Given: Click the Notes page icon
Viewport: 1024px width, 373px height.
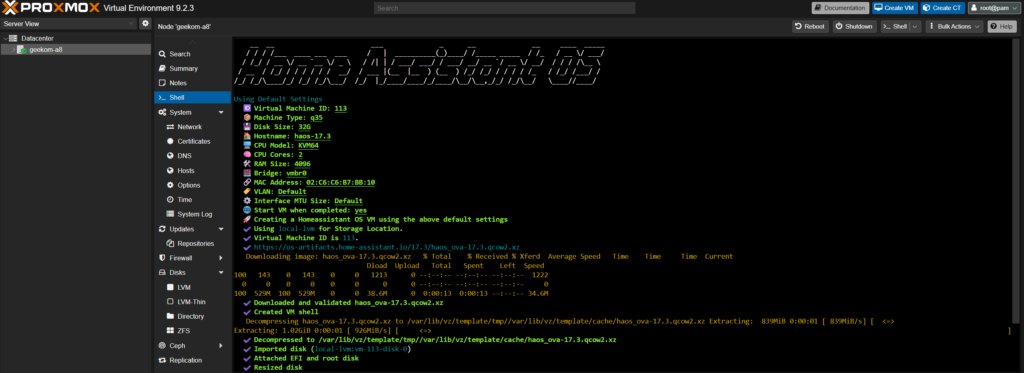Looking at the screenshot, I should tap(163, 83).
